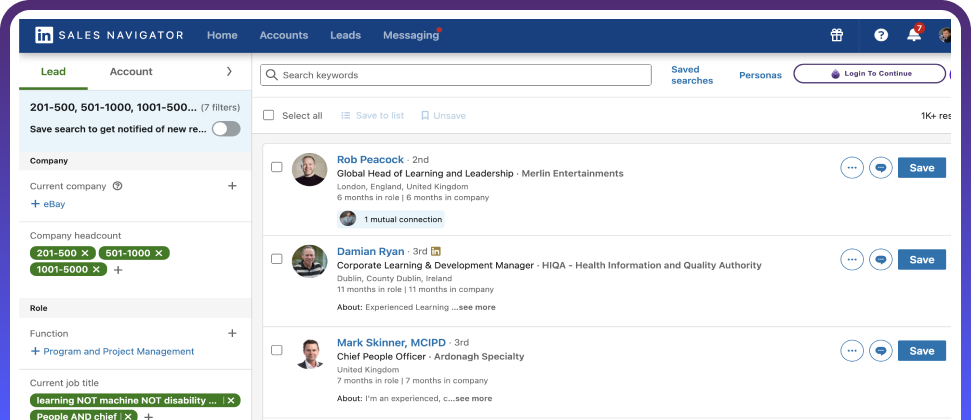Open Leads in navigation bar

[346, 35]
